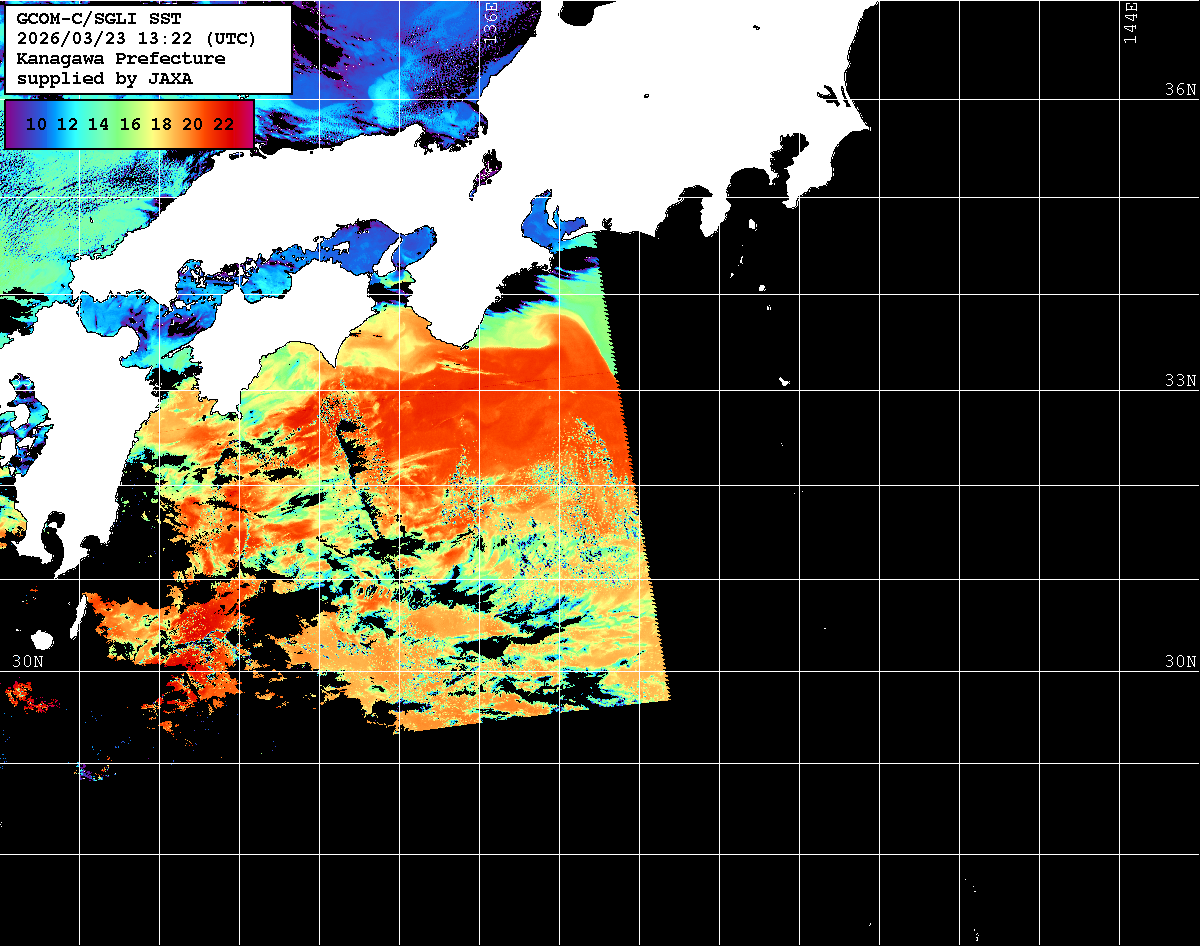This screenshot has height=946, width=1200.
Task: Click the 10 value on the color legend
Action: pos(37,125)
